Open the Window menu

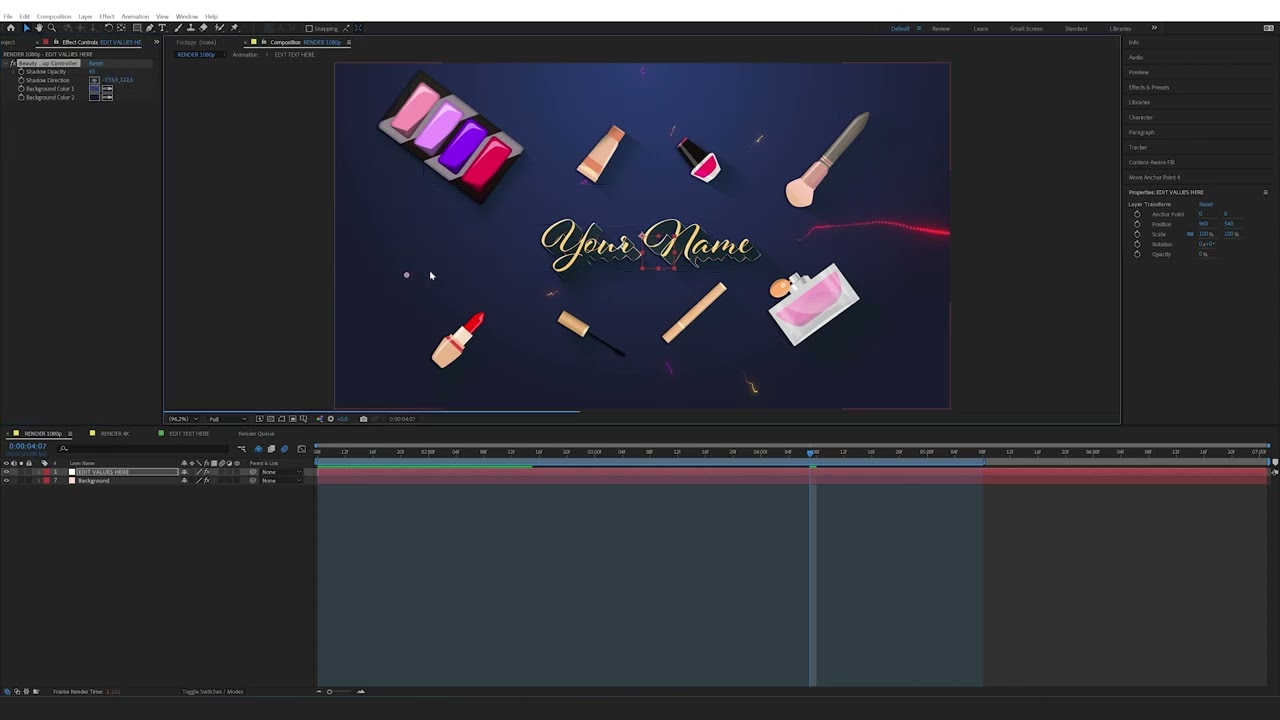click(x=187, y=16)
